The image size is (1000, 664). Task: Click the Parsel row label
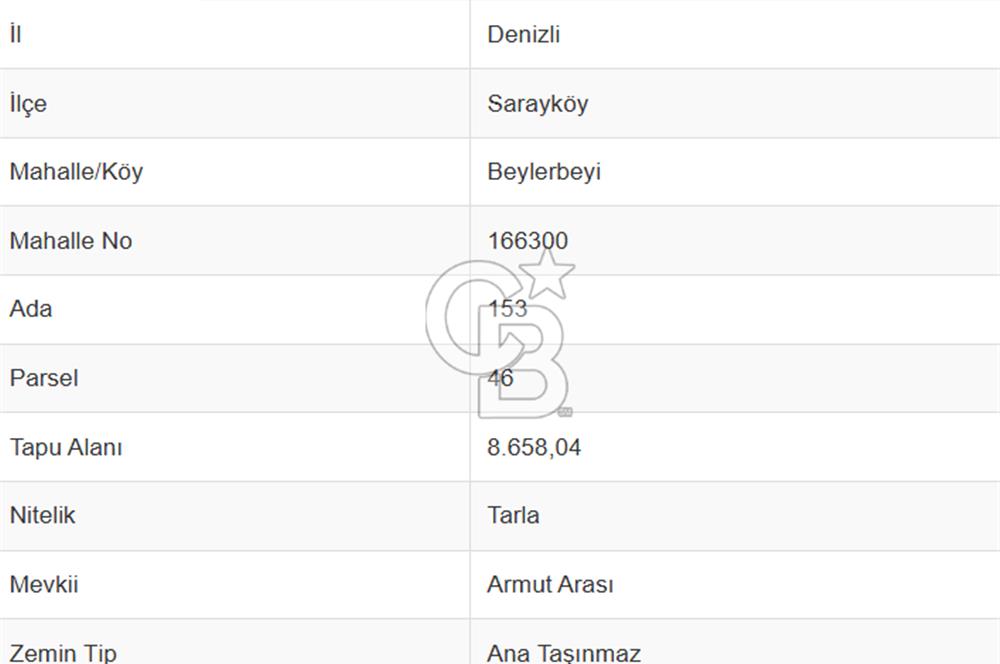[x=44, y=378]
